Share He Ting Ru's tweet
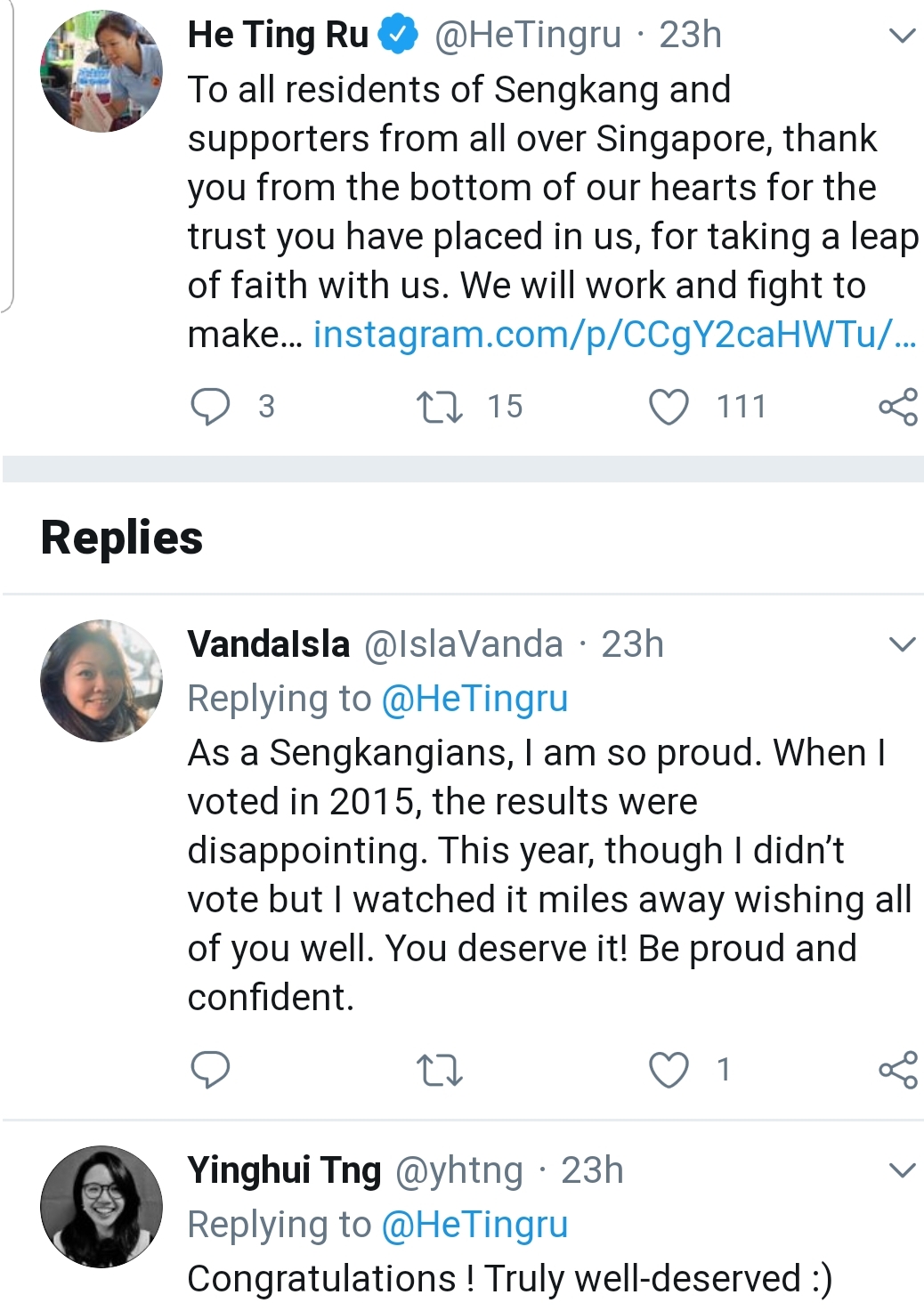Image resolution: width=924 pixels, height=1311 pixels. pyautogui.click(x=897, y=407)
